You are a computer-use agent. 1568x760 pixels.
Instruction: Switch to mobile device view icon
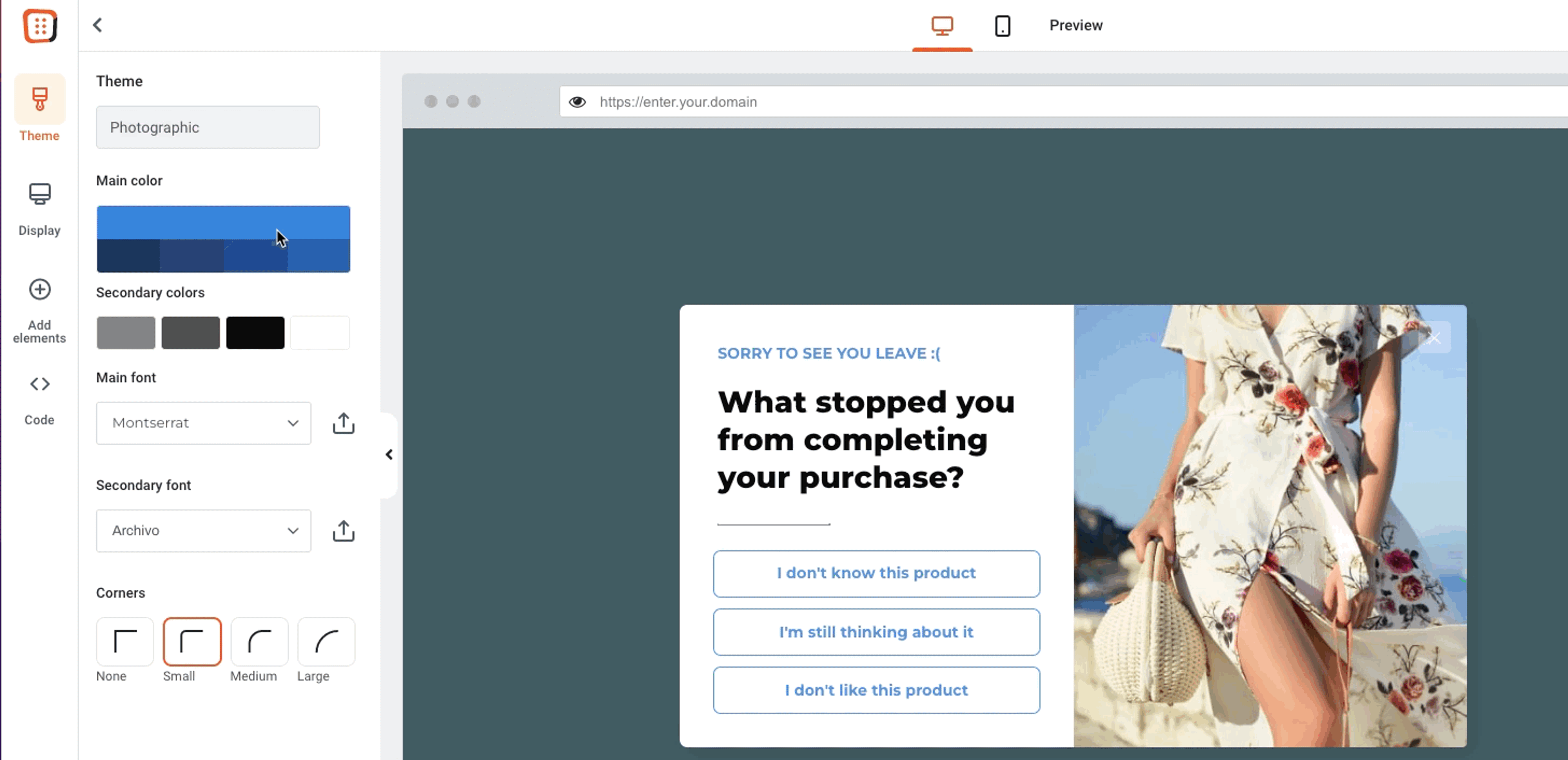[x=1002, y=26]
